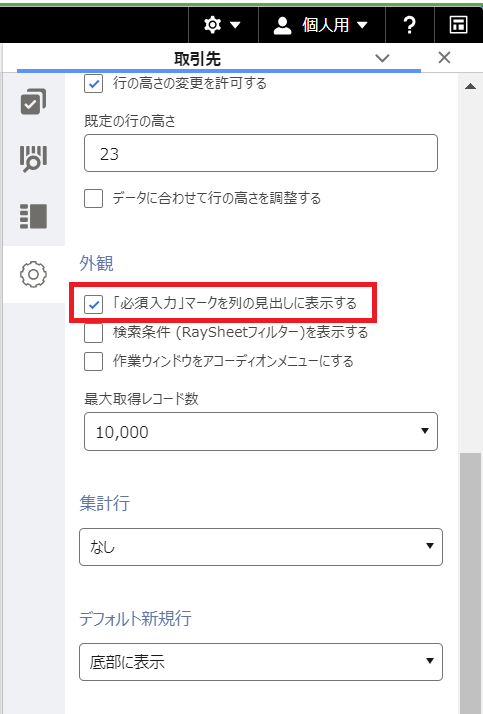Enable データに合わせて行の高さを調整する checkbox
The width and height of the screenshot is (483, 714).
pyautogui.click(x=93, y=199)
